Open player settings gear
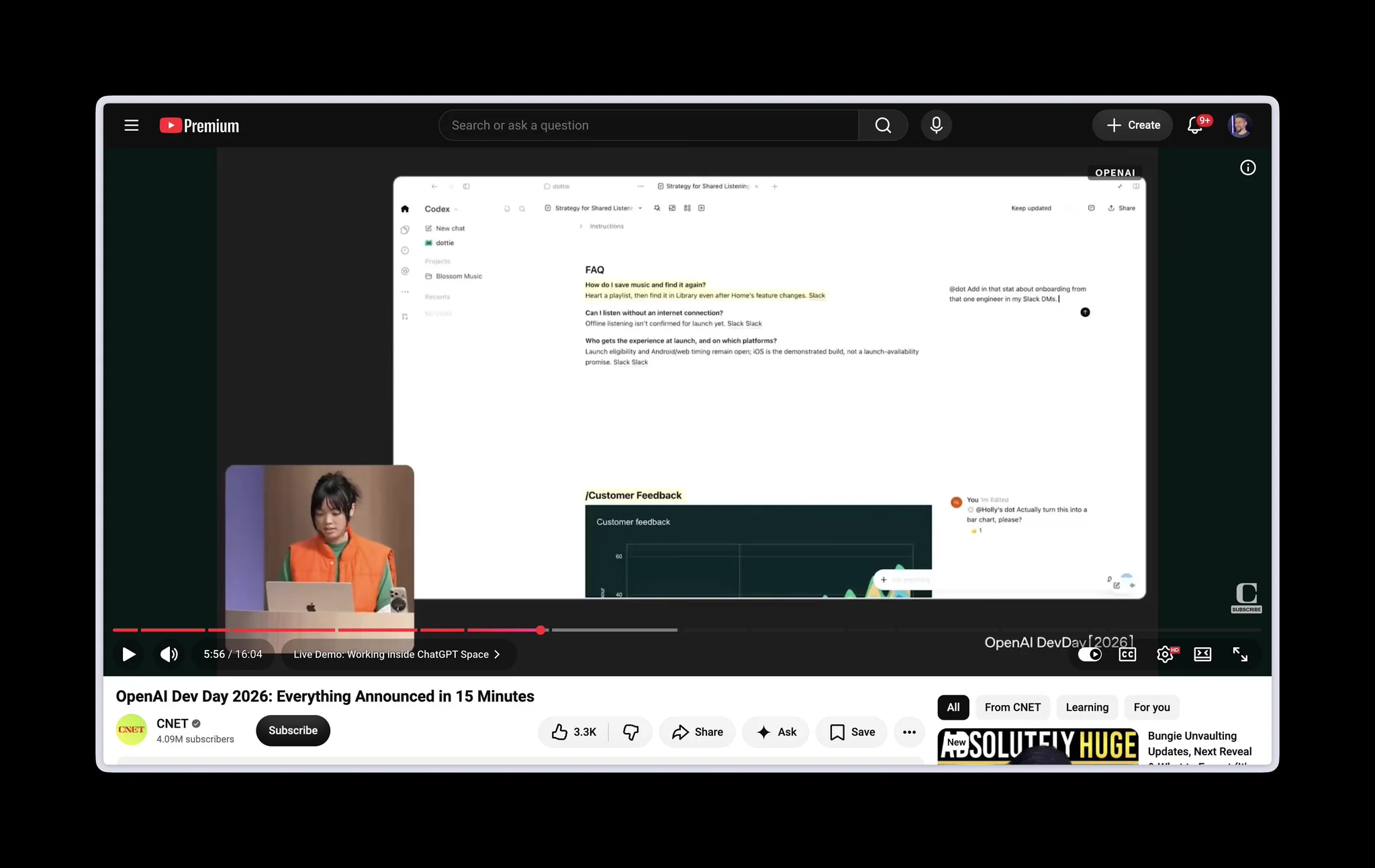The height and width of the screenshot is (868, 1375). click(1166, 654)
